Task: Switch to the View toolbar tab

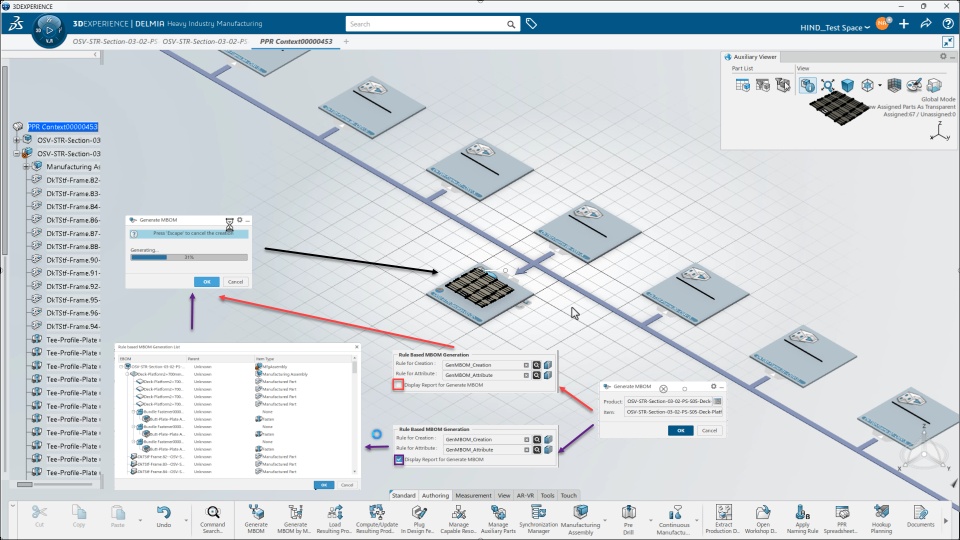Action: [504, 495]
